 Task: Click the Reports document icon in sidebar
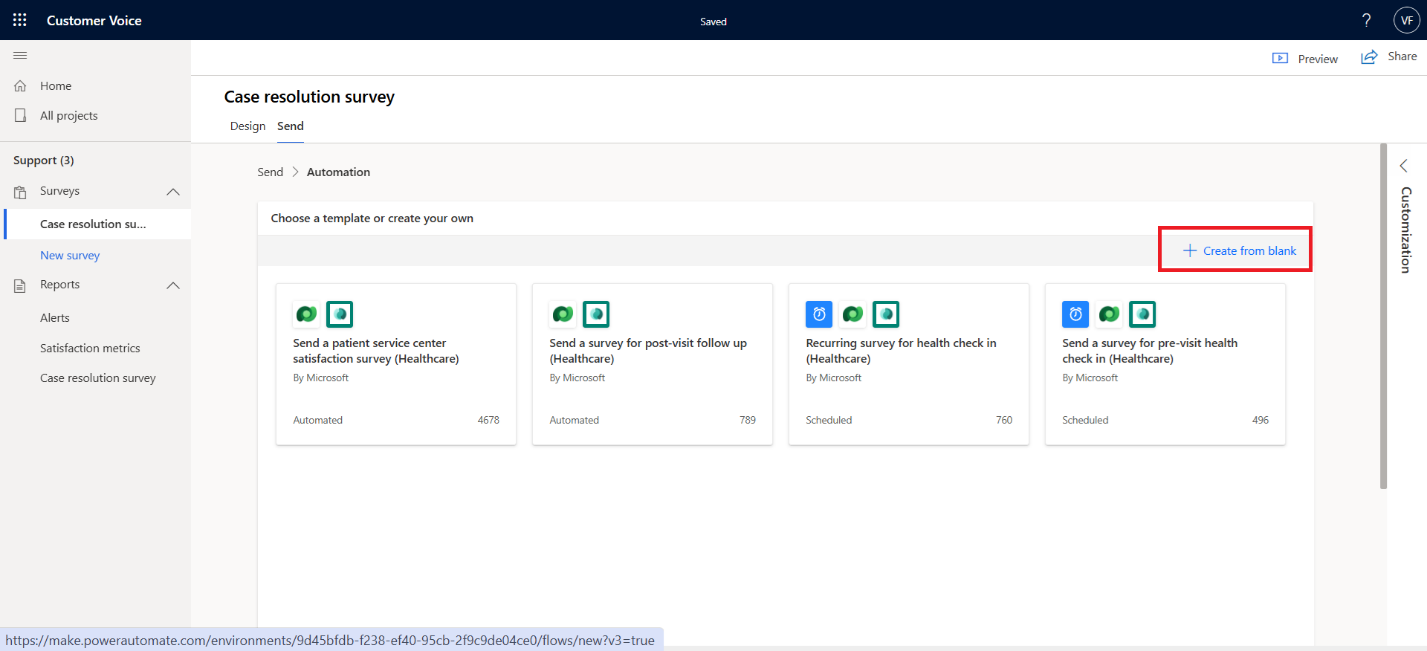(20, 285)
